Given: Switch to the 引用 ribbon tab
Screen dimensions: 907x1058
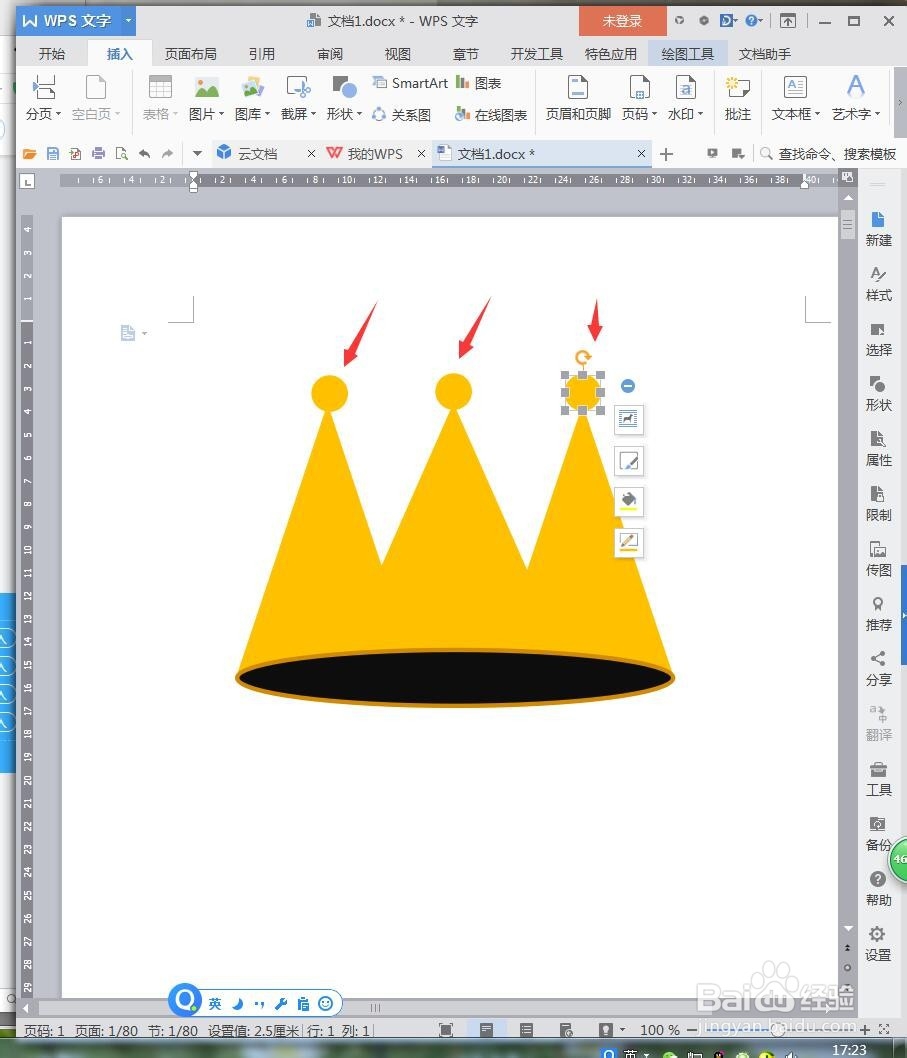Looking at the screenshot, I should tap(262, 54).
